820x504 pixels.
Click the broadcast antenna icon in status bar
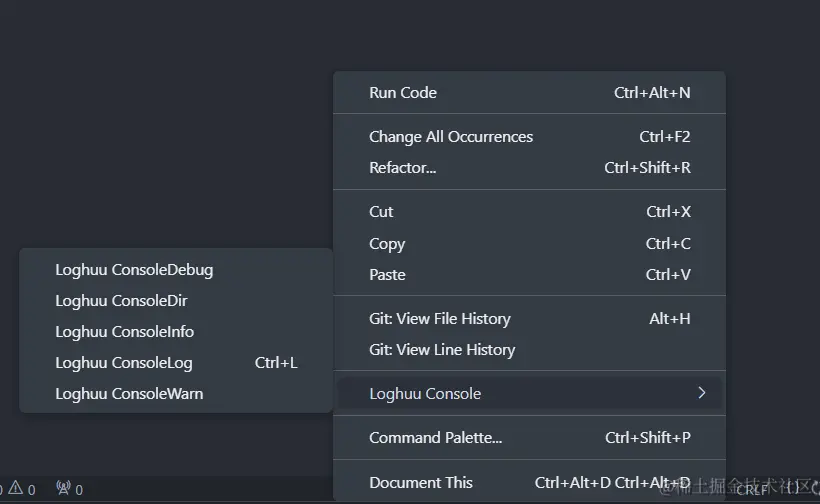tap(63, 488)
